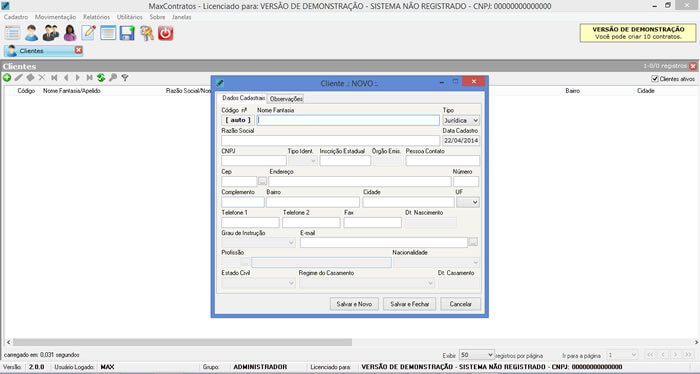This screenshot has width=700, height=374.
Task: Open the Tipo Ident. dropdown
Action: 303,161
